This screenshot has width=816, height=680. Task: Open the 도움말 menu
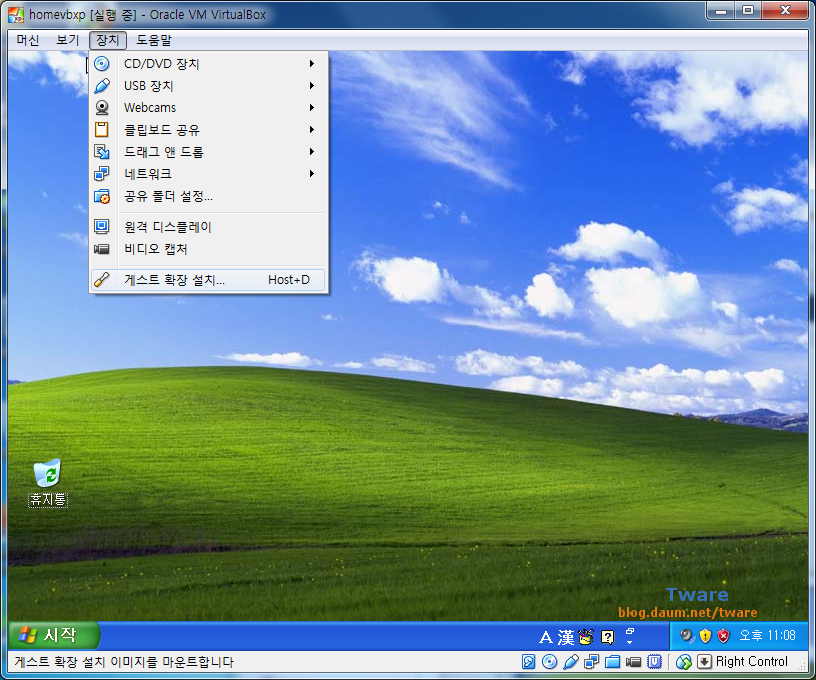[x=154, y=40]
